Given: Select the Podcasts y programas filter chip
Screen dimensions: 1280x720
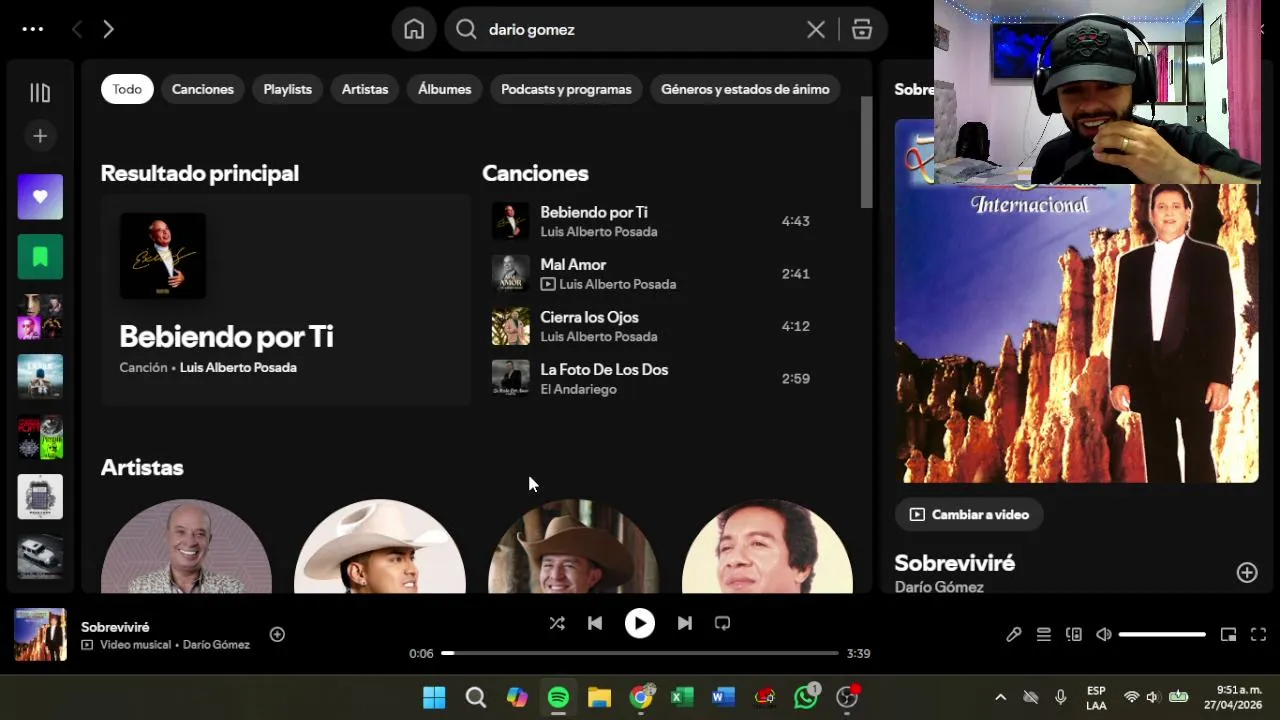Looking at the screenshot, I should click(x=566, y=89).
